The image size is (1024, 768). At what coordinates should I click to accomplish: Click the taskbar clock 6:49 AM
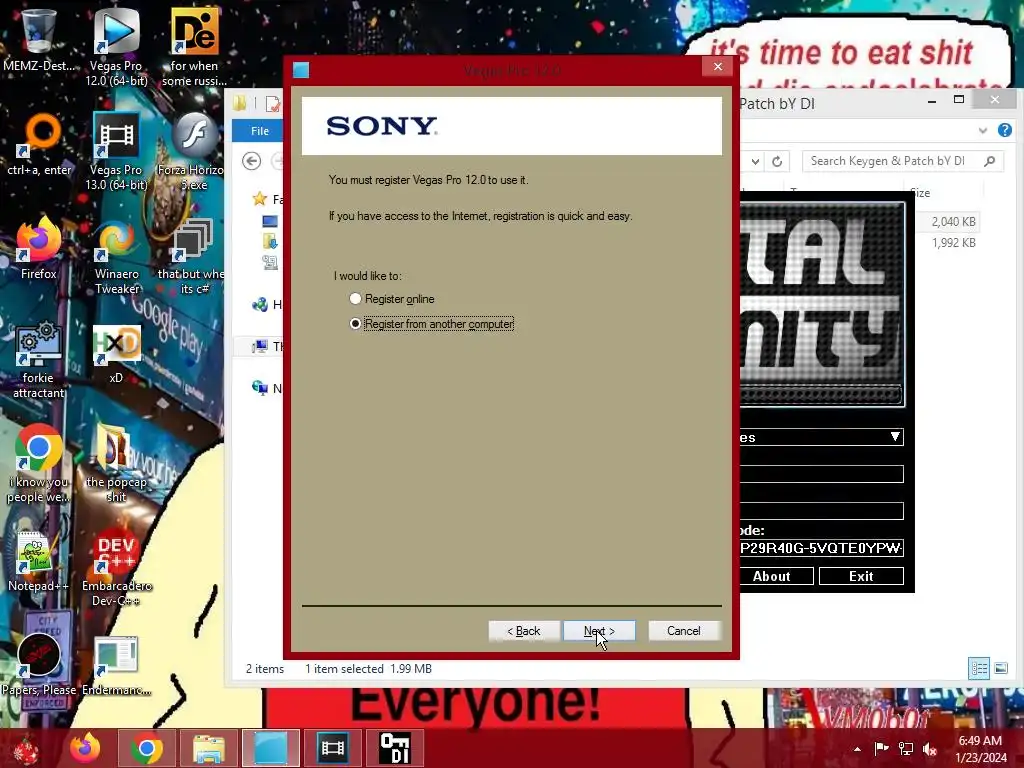981,749
